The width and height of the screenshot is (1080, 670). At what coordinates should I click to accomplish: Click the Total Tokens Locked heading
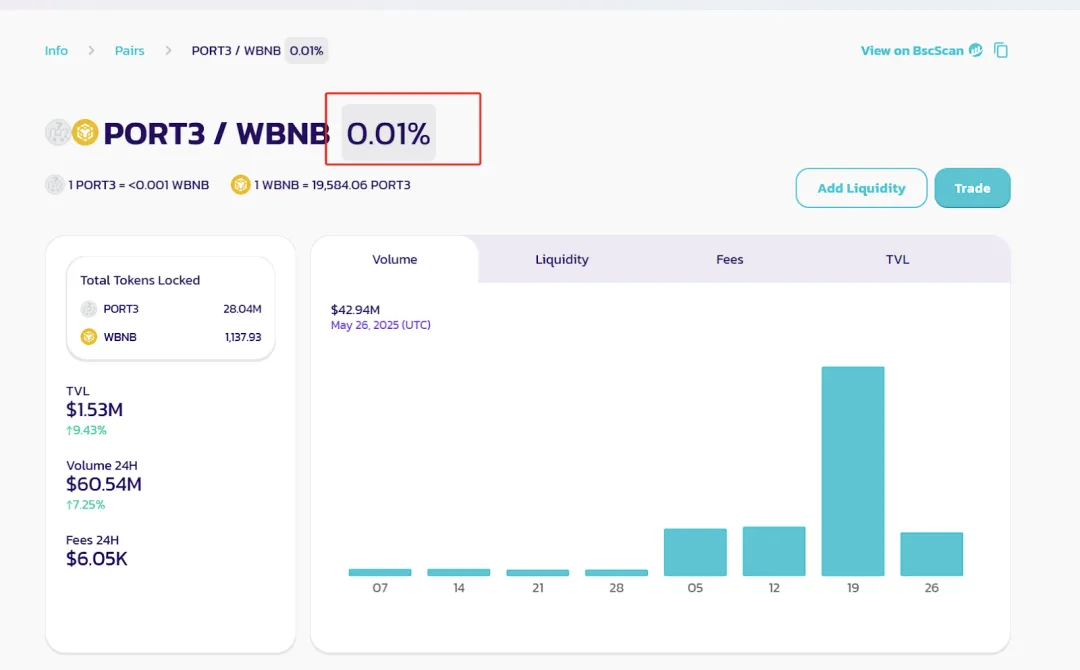(x=140, y=280)
